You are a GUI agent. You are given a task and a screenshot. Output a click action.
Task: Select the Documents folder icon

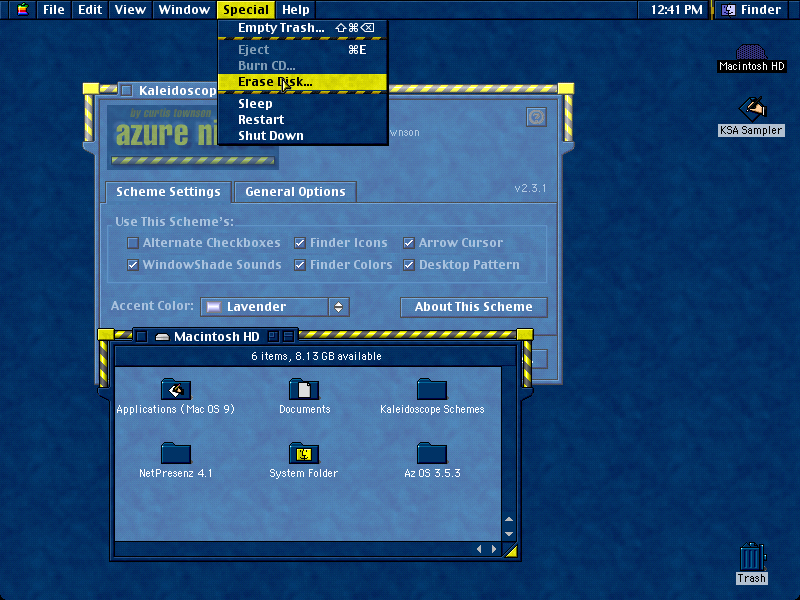[304, 389]
